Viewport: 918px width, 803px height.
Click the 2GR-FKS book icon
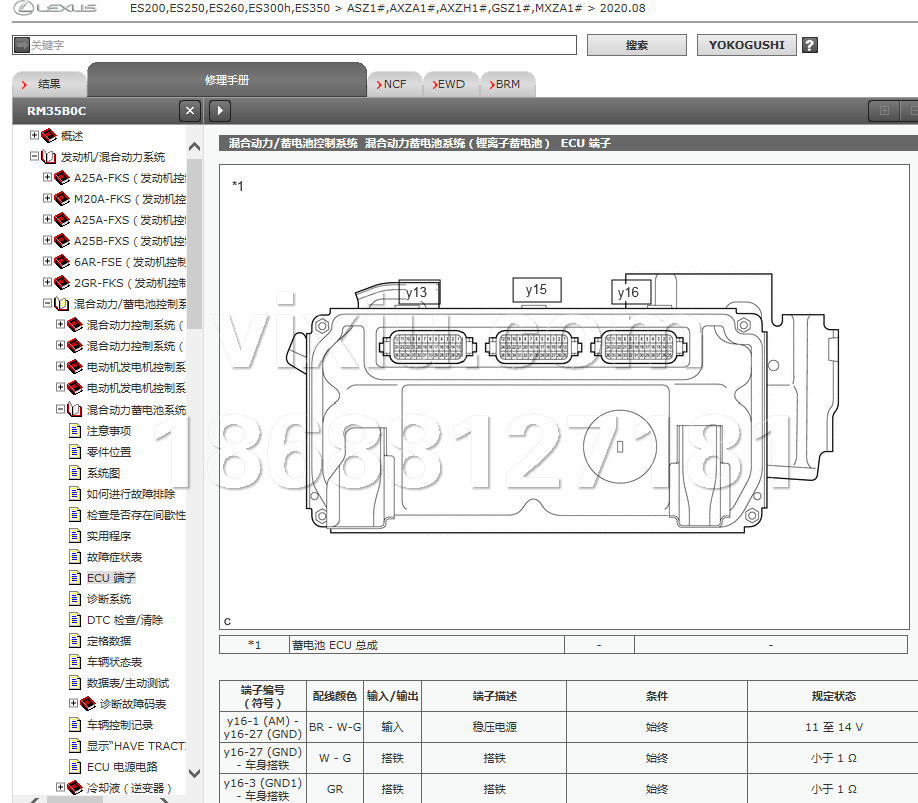click(x=62, y=283)
